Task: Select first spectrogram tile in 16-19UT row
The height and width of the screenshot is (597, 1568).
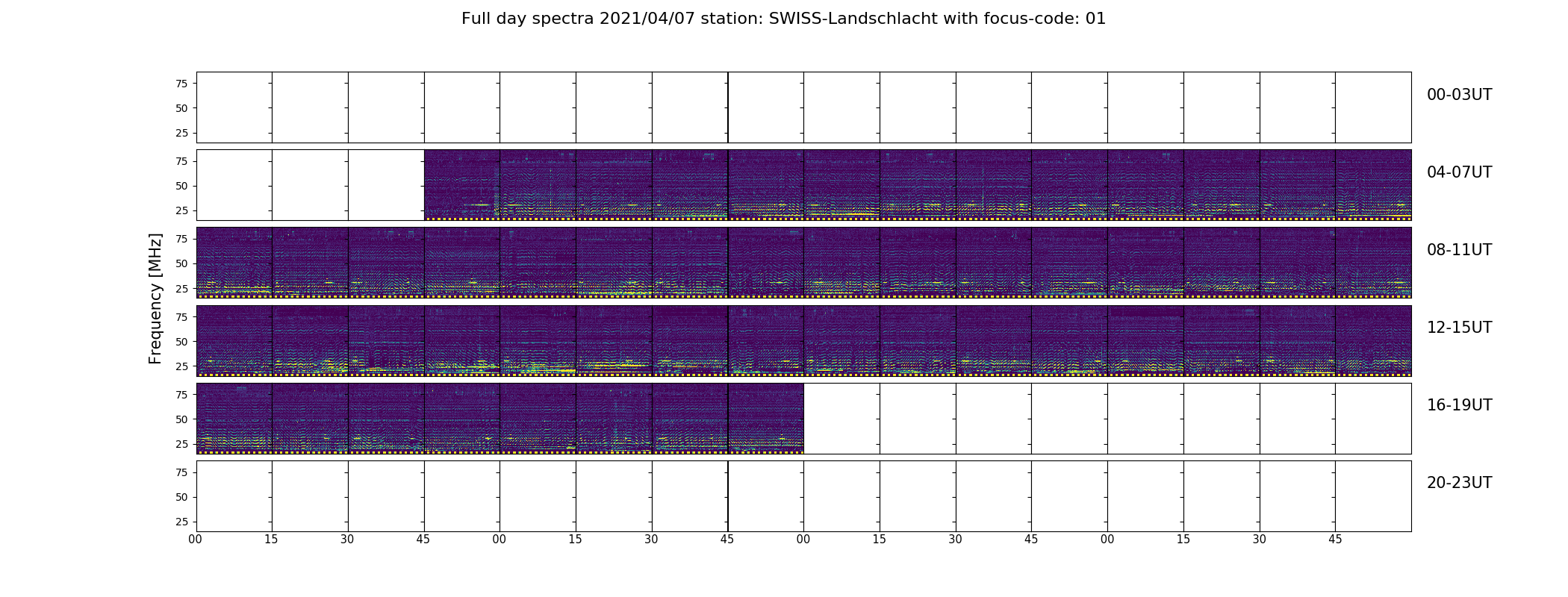Action: point(234,418)
